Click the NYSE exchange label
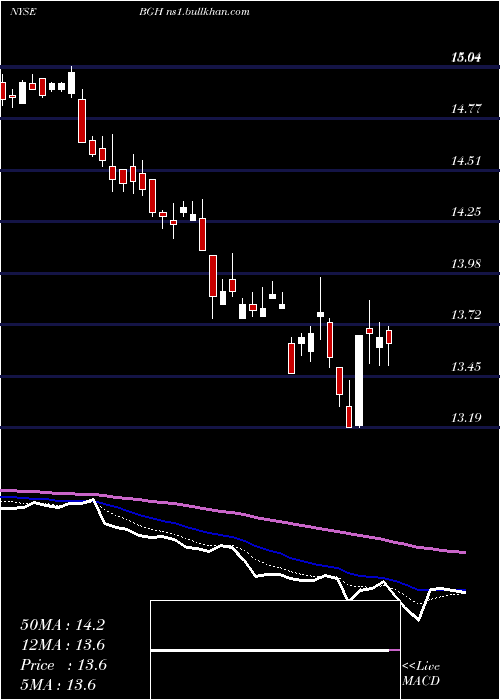The width and height of the screenshot is (500, 700). click(23, 12)
